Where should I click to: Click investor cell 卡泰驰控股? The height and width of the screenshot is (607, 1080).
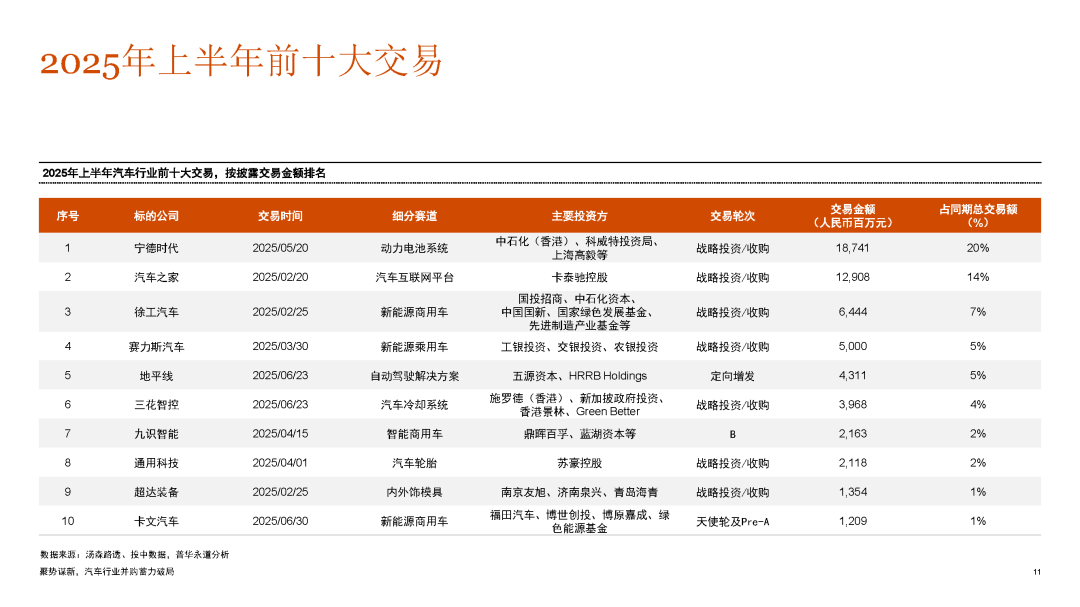(579, 277)
